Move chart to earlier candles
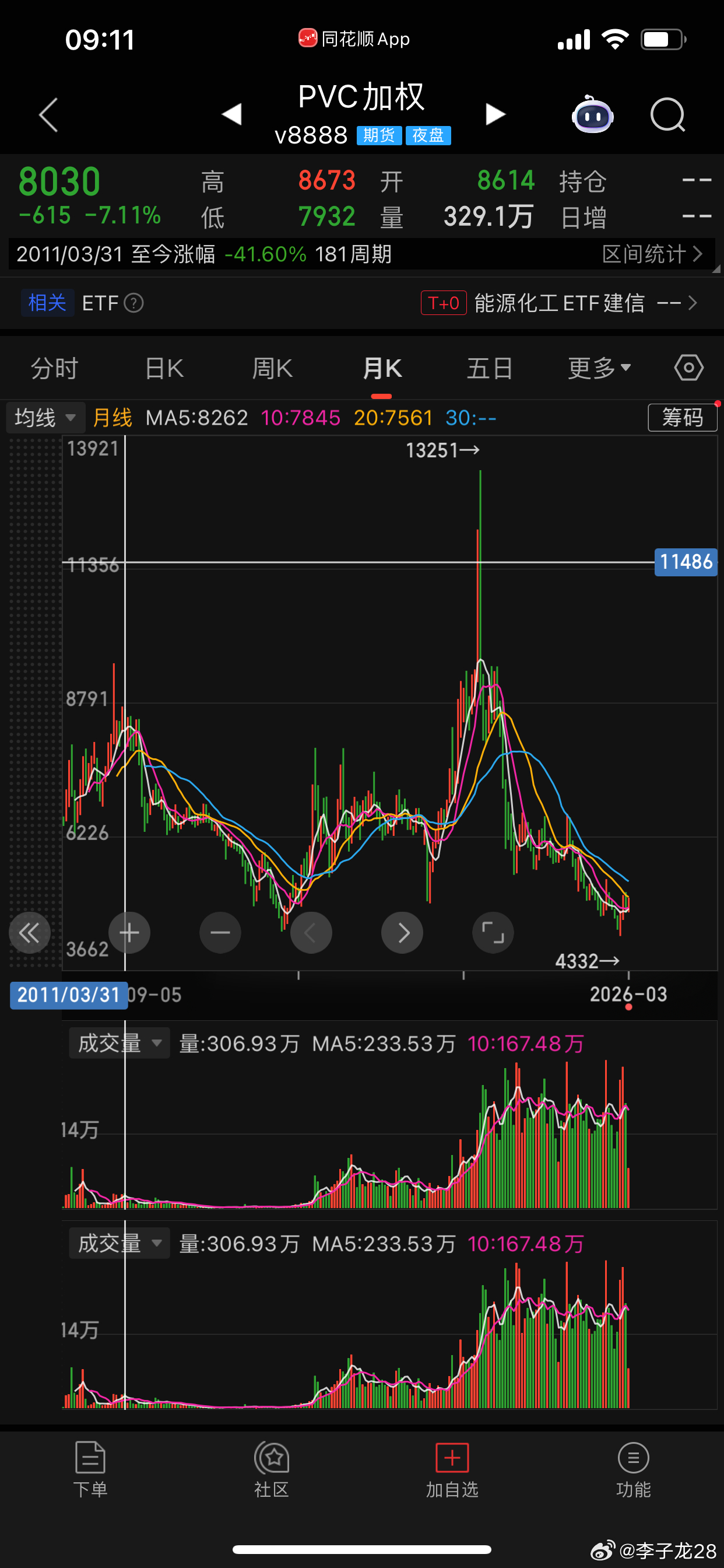Screen dimensions: 724x1568 [311, 933]
